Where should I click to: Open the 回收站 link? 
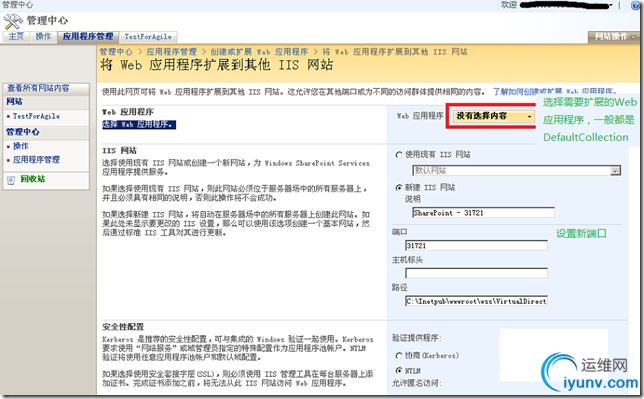tap(33, 179)
